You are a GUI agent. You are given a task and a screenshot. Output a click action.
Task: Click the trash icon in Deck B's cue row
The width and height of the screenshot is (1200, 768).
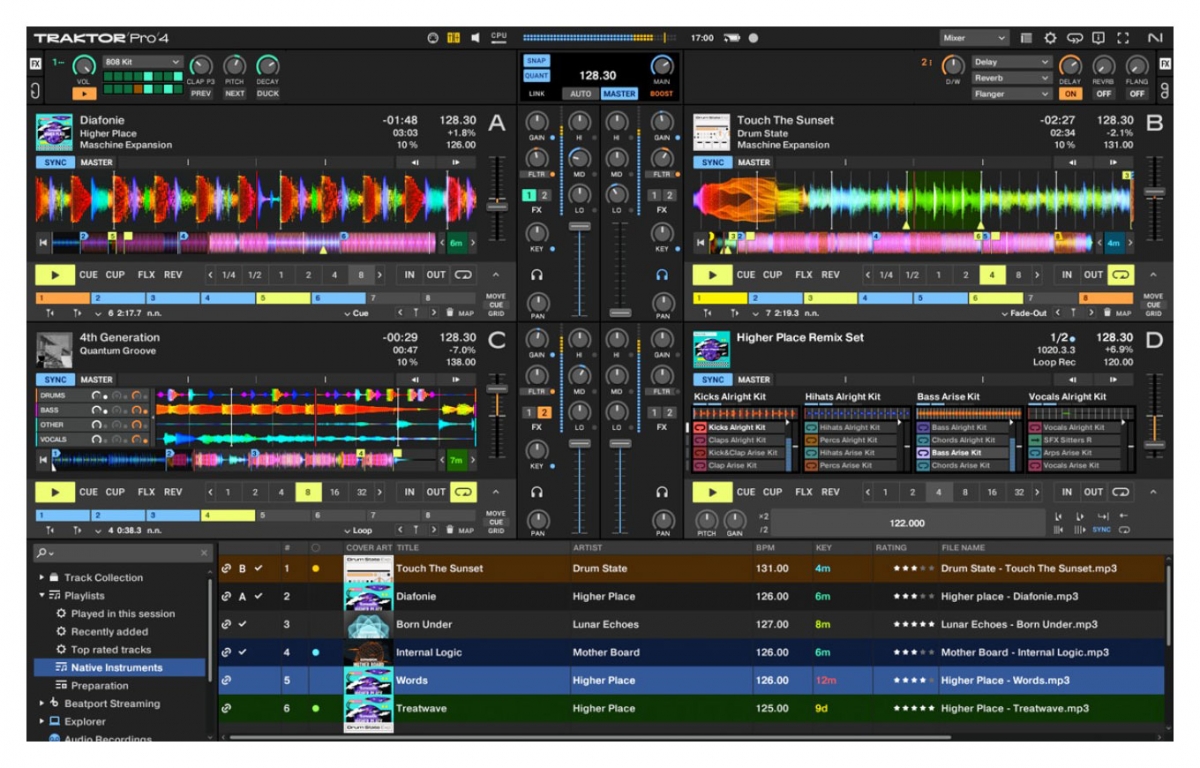tap(1107, 313)
